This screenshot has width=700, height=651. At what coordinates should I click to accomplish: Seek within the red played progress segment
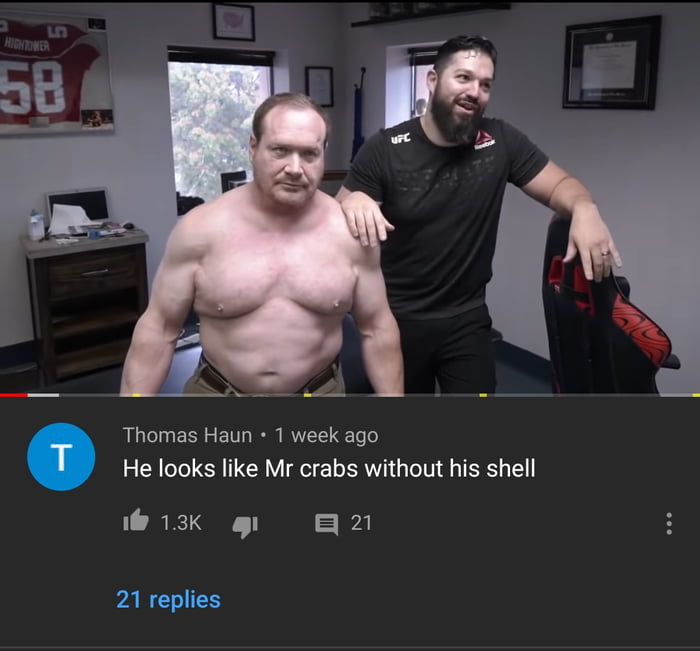(14, 395)
